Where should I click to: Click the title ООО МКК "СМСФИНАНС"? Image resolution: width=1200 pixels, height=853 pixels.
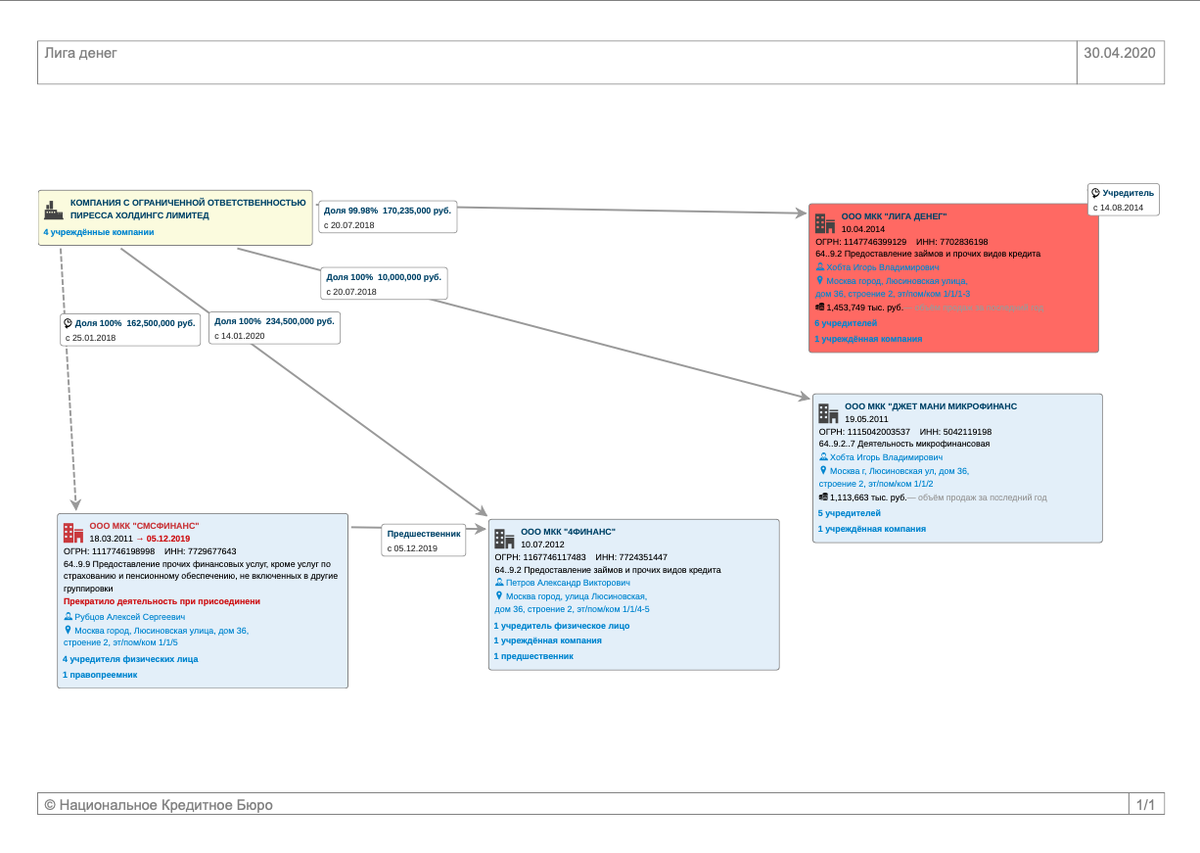tap(144, 525)
